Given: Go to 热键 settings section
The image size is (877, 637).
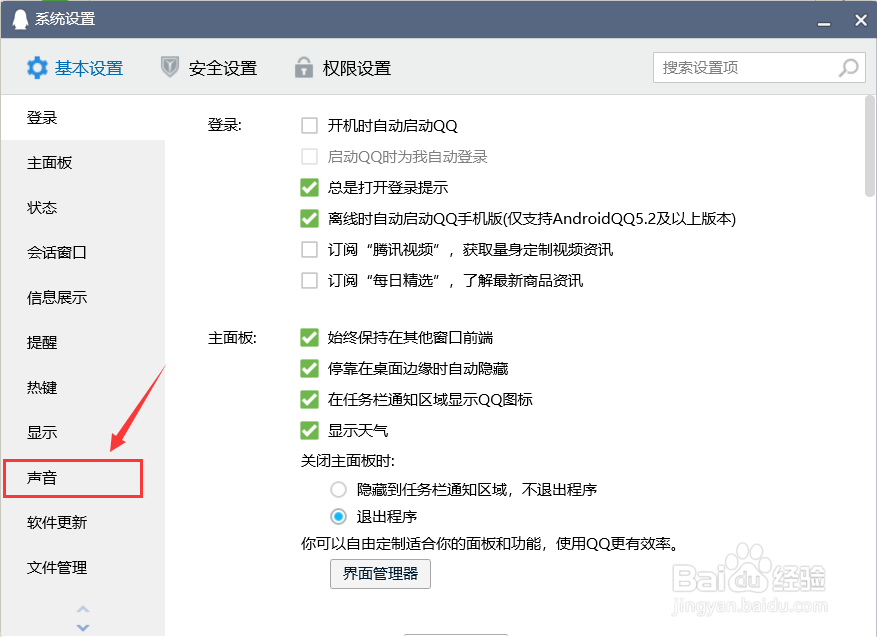Looking at the screenshot, I should [x=83, y=388].
